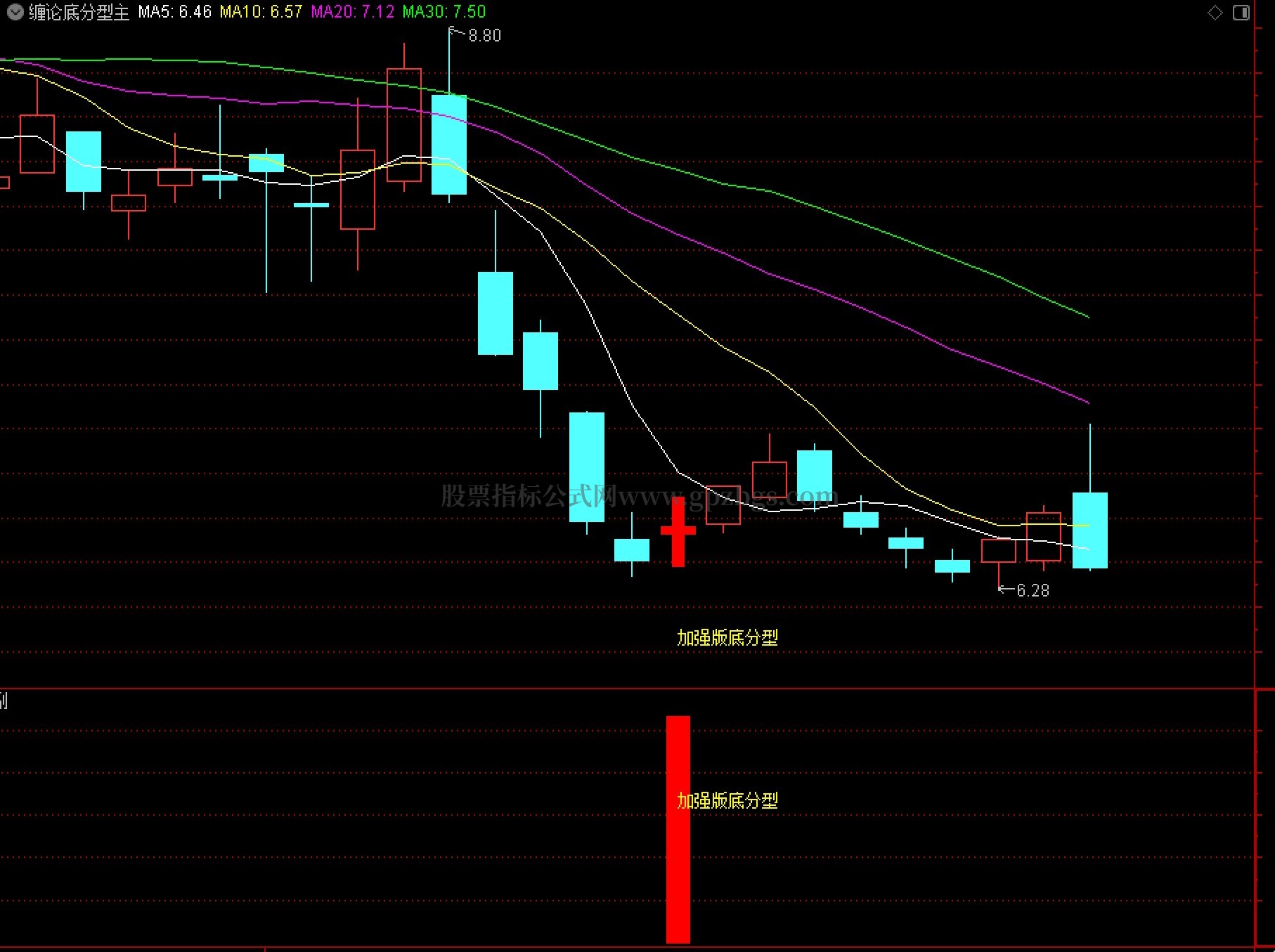Click the 6.28 low price marker
Image resolution: width=1275 pixels, height=952 pixels.
point(1033,591)
